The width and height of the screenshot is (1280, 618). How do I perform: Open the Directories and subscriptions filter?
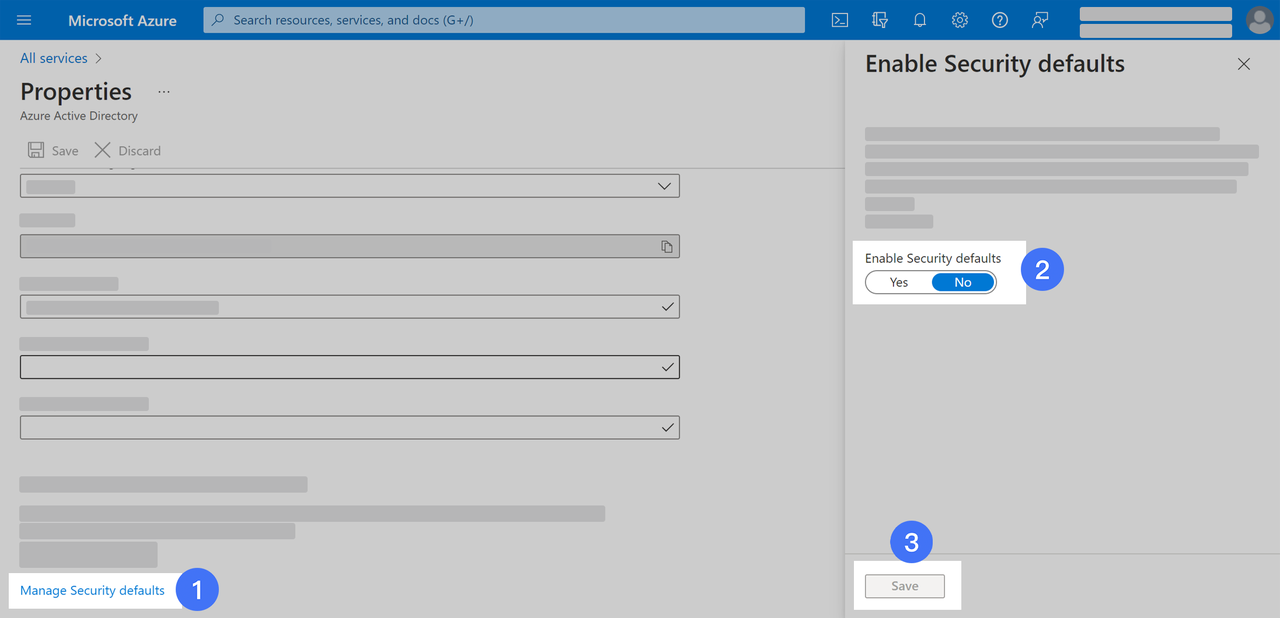880,20
